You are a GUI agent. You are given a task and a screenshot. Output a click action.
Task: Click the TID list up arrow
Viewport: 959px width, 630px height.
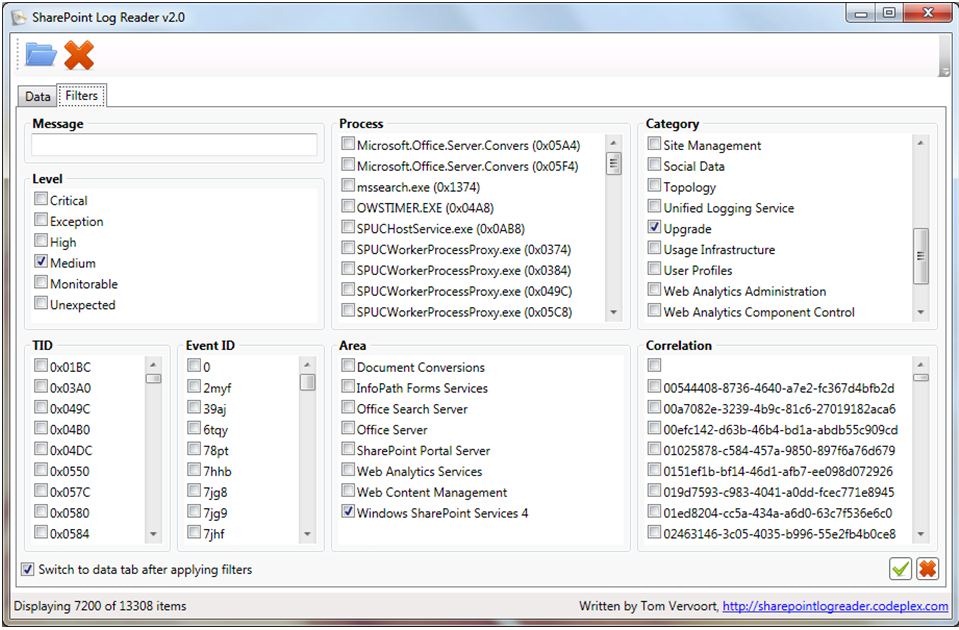click(154, 365)
